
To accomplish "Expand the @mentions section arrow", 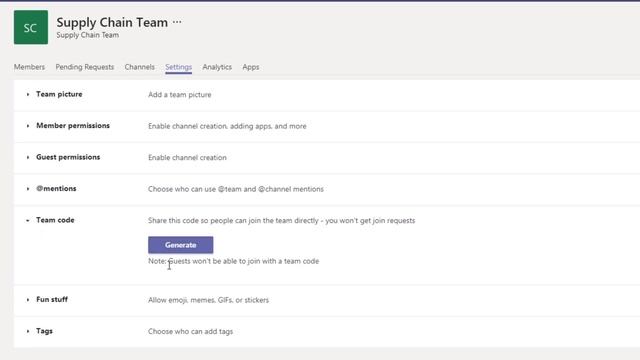I will point(28,189).
